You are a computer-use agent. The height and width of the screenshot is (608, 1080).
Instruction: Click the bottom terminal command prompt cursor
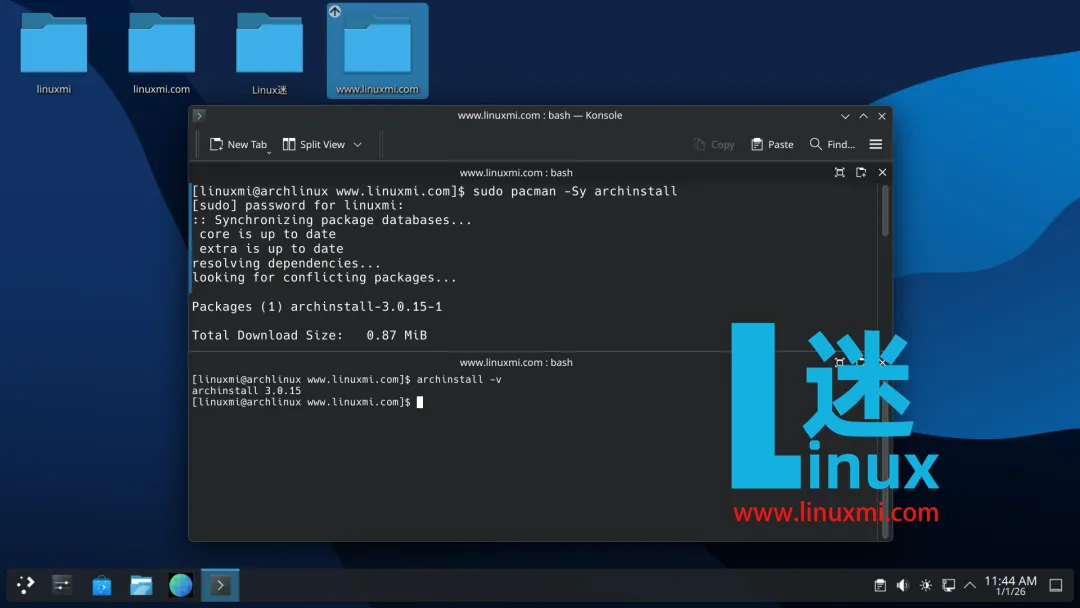point(419,402)
